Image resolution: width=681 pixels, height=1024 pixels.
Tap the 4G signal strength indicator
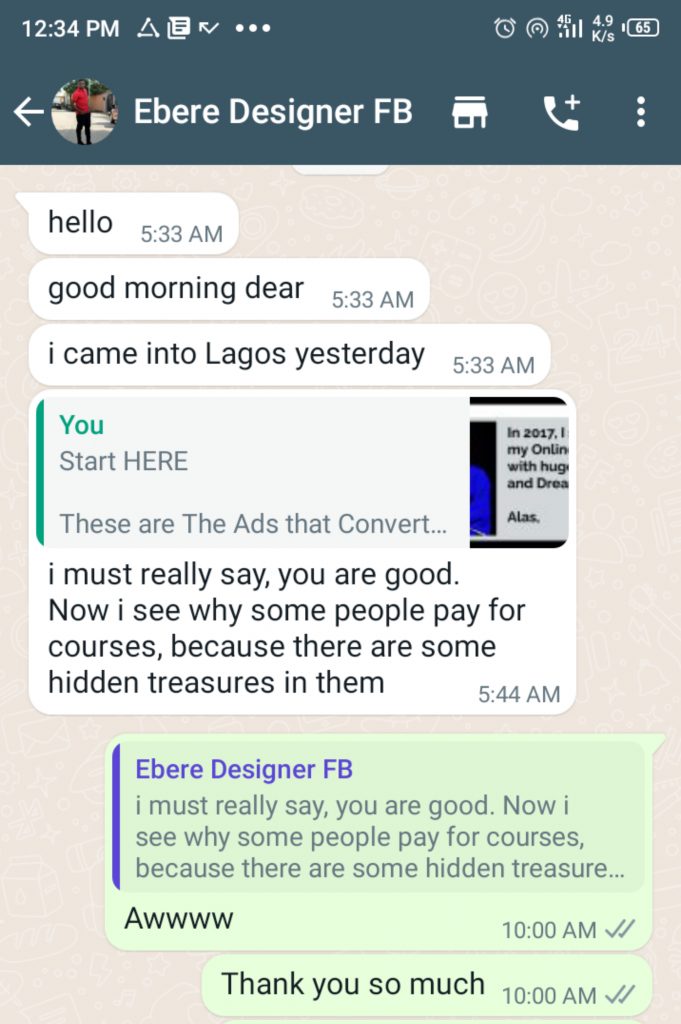pyautogui.click(x=569, y=27)
